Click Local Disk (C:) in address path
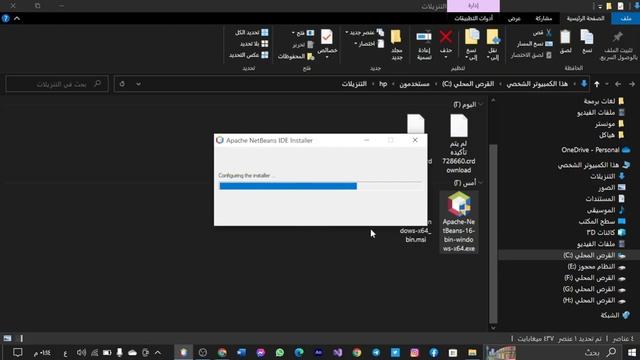 [x=468, y=84]
